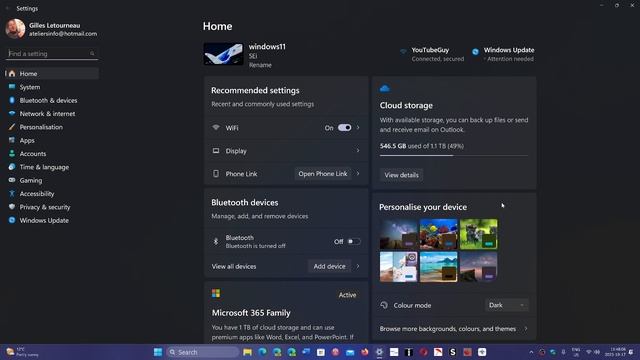This screenshot has height=360, width=640.
Task: Click the ENG language indicator in tray
Action: pyautogui.click(x=576, y=352)
